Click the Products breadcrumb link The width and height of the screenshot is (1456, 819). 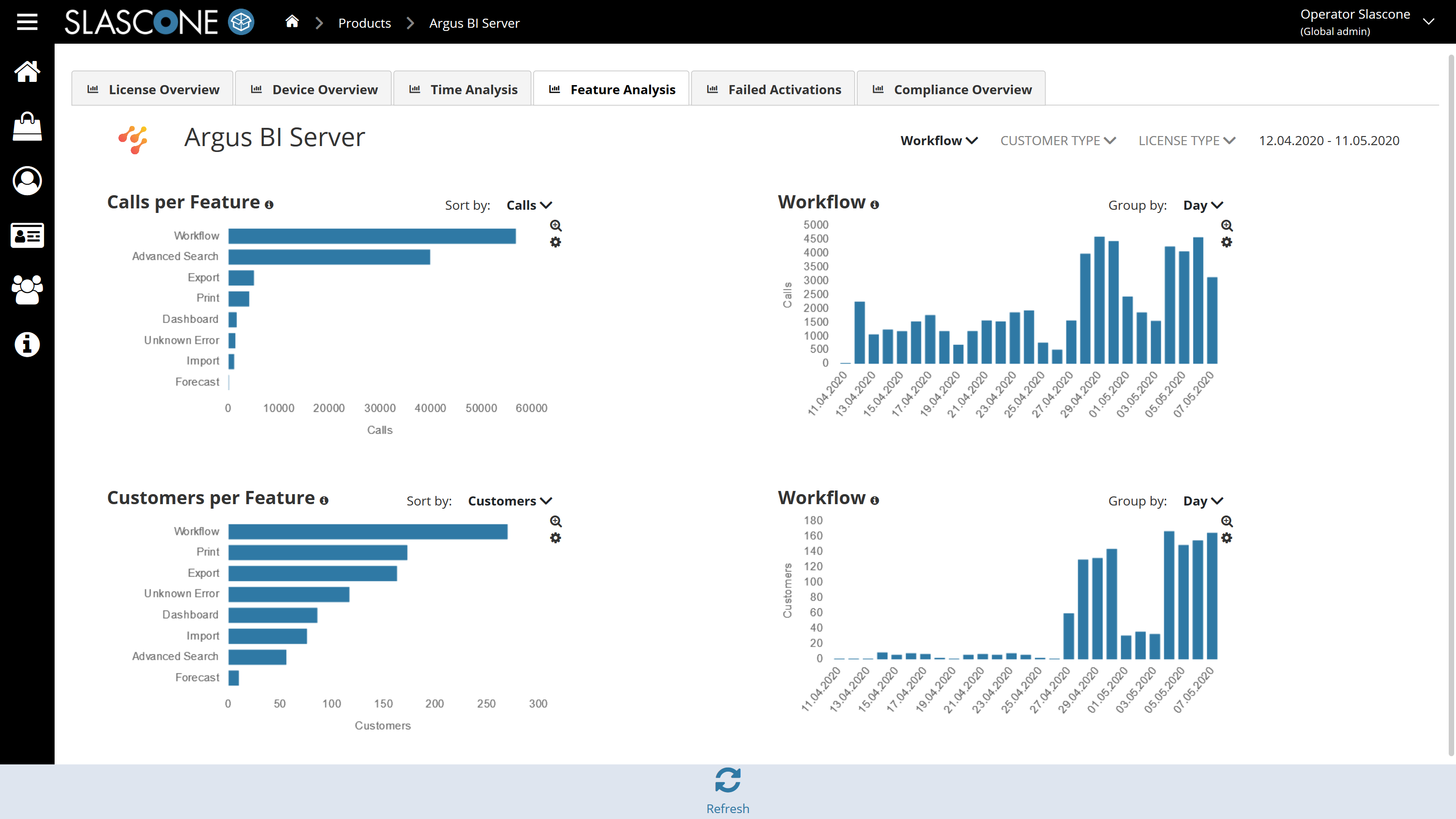point(364,23)
